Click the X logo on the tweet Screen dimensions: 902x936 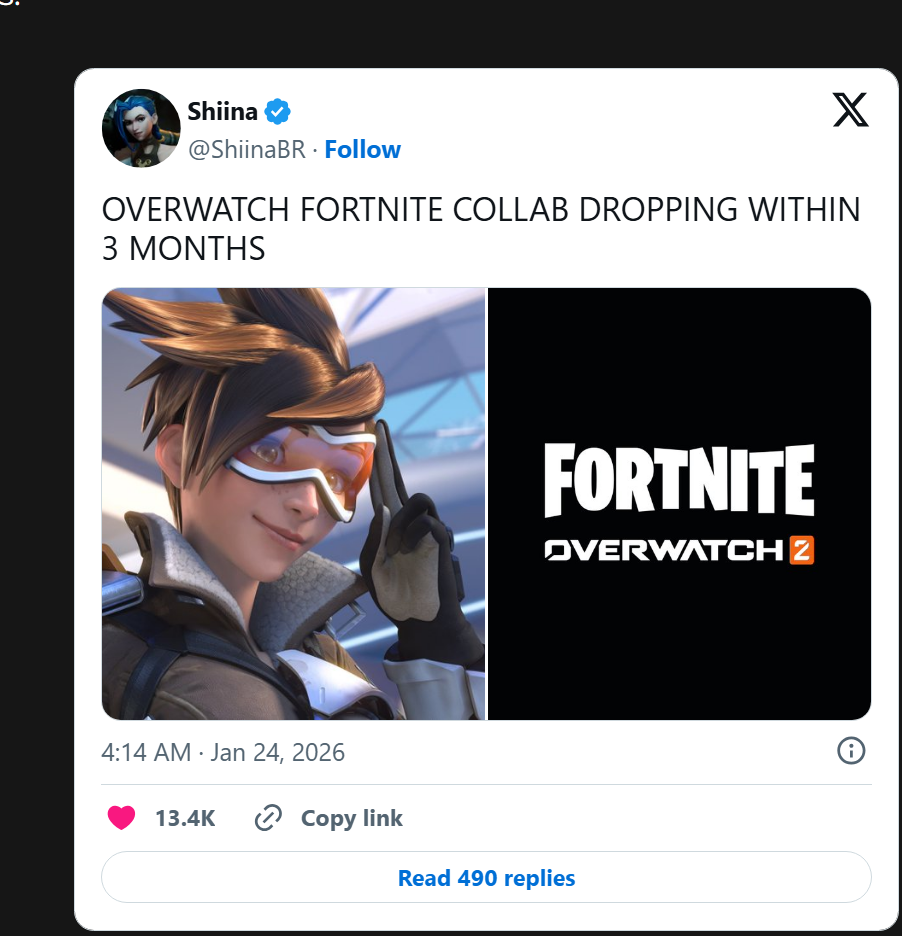tap(850, 110)
